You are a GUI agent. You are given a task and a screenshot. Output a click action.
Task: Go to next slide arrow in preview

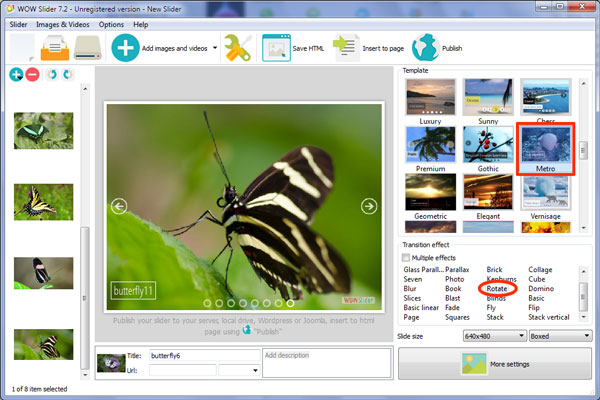click(x=369, y=207)
